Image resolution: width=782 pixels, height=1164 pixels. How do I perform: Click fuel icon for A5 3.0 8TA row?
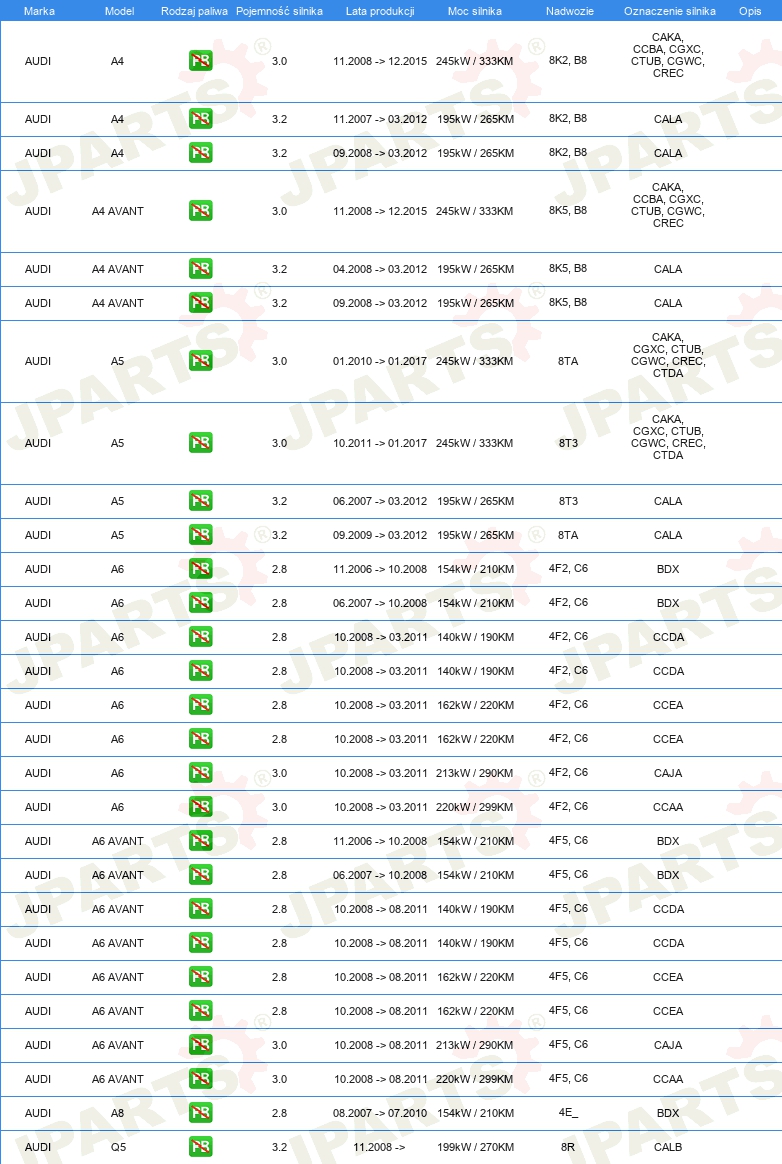pos(201,361)
